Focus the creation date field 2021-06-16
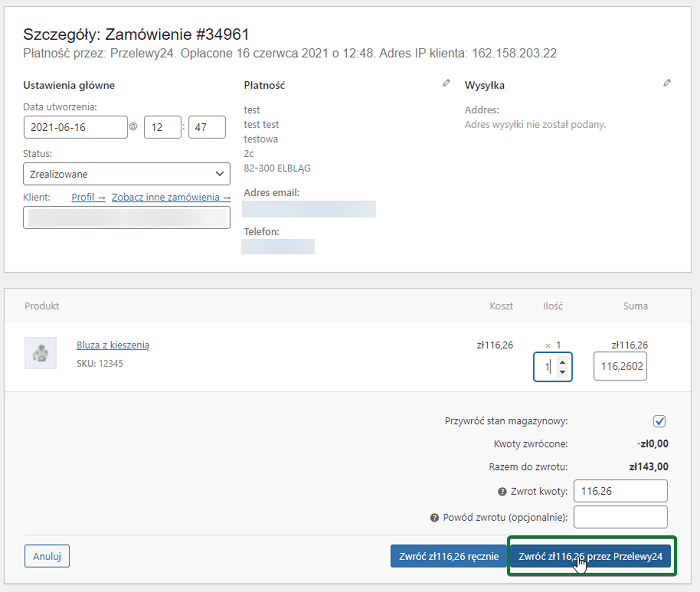700x592 pixels. click(x=75, y=127)
